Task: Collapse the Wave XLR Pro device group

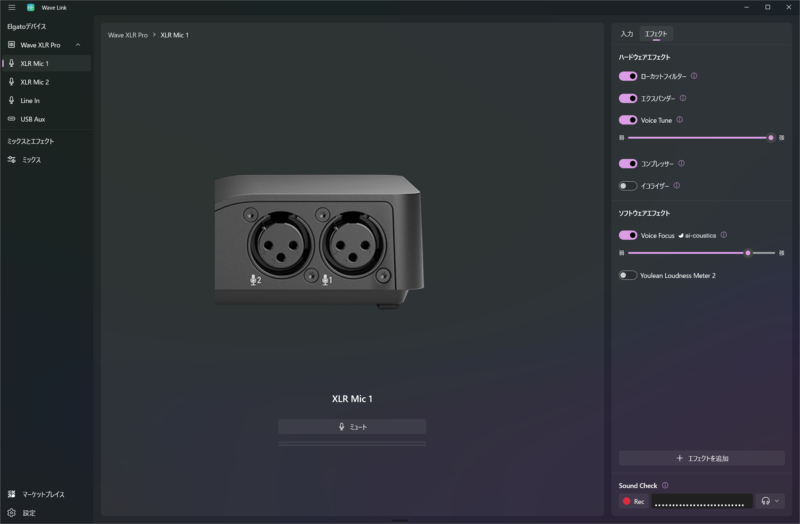Action: click(78, 45)
